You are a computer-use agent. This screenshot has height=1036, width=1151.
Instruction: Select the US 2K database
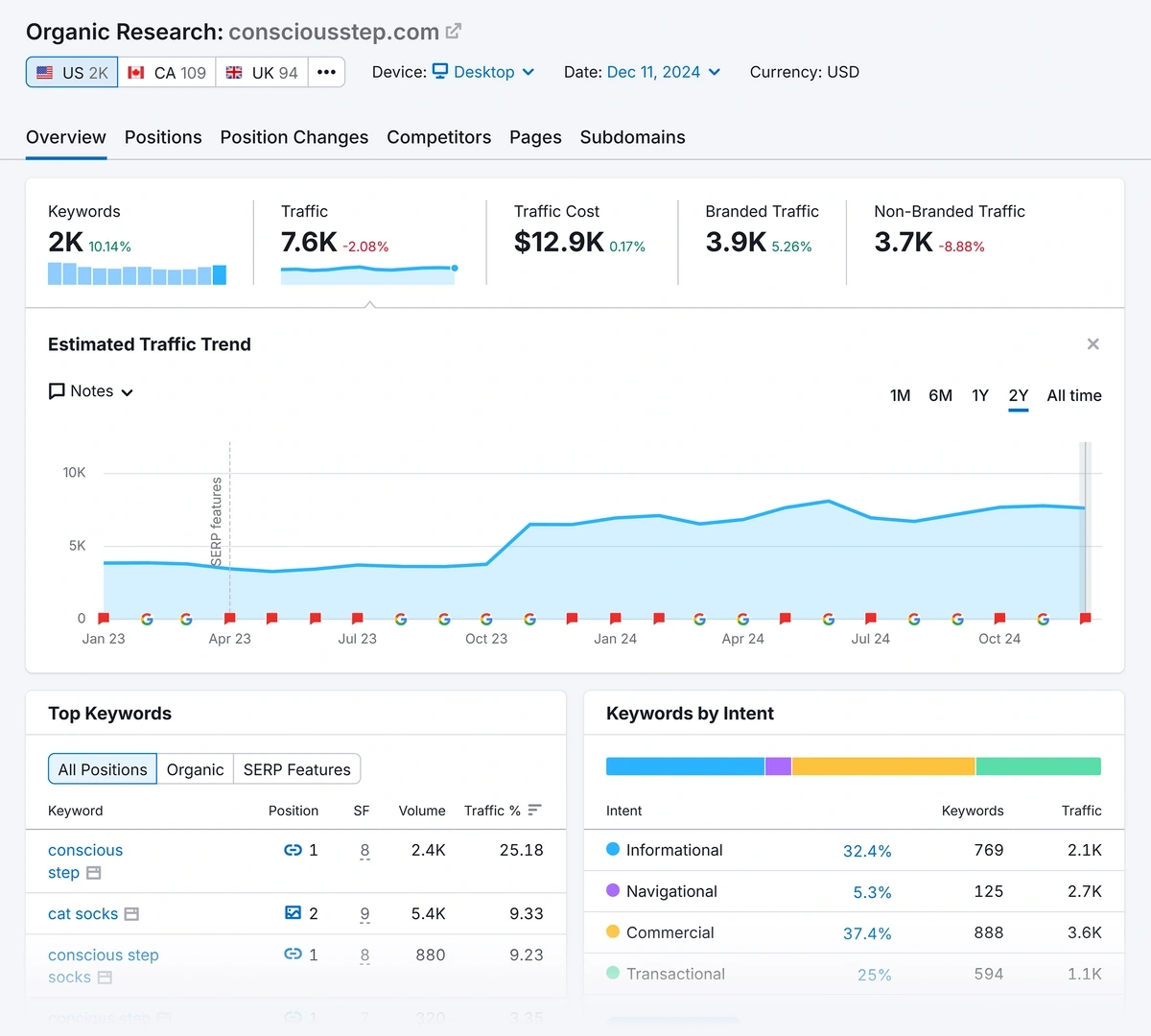tap(72, 73)
